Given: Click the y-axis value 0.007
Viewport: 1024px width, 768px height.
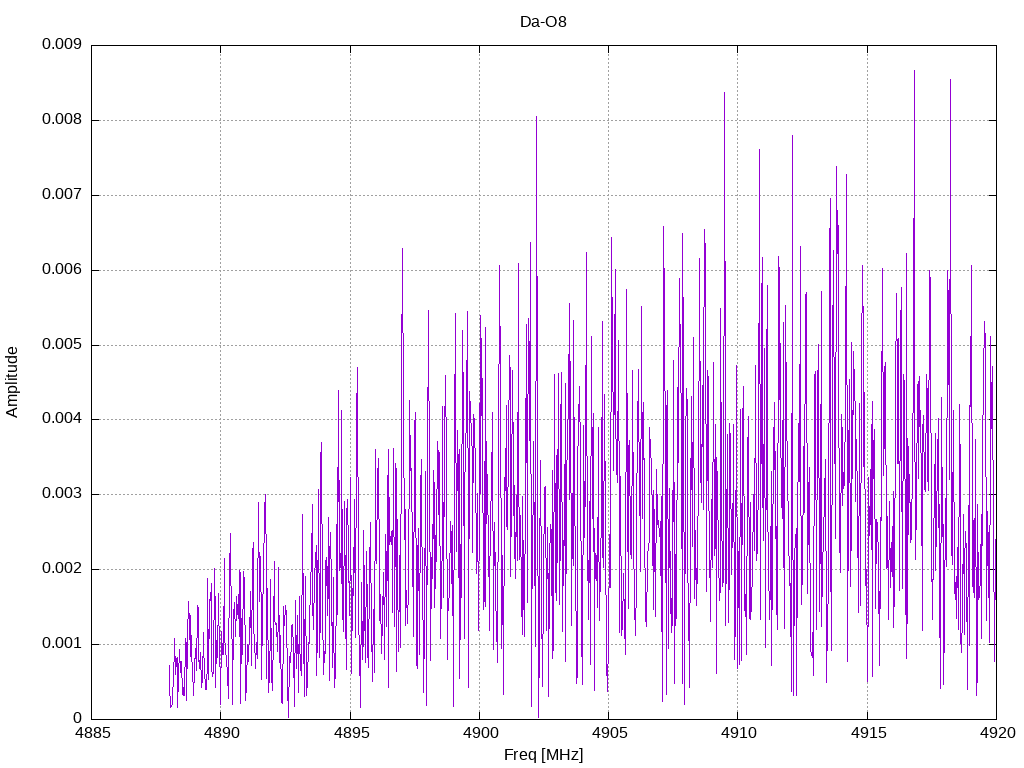Looking at the screenshot, I should (x=62, y=195).
